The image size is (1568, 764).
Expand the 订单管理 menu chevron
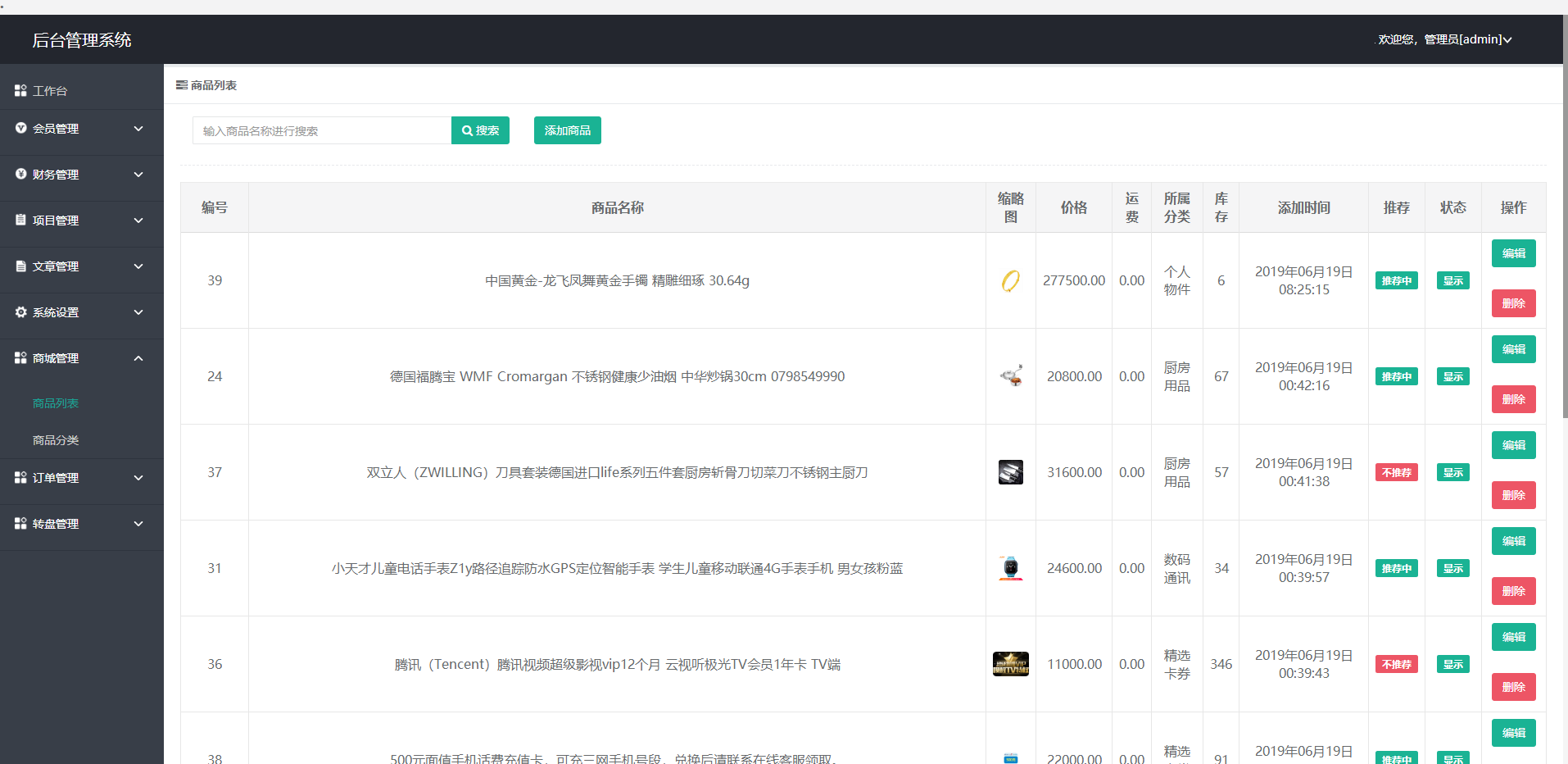(x=138, y=478)
